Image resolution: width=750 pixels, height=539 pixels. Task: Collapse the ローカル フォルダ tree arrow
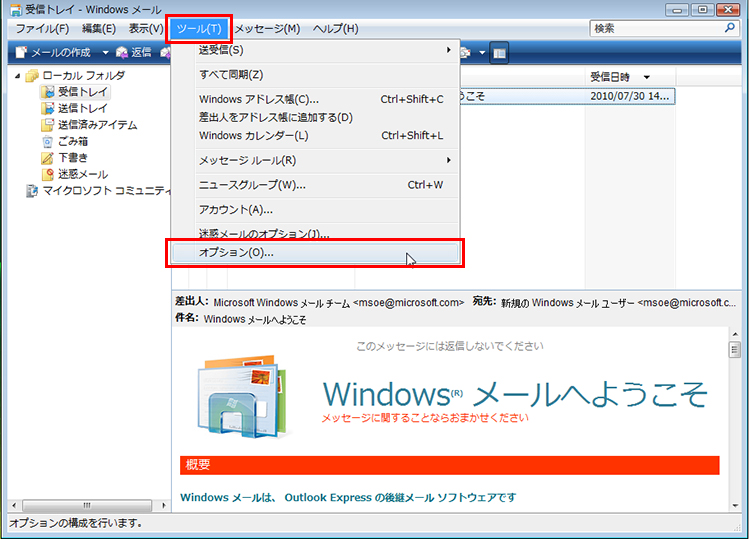coord(18,76)
